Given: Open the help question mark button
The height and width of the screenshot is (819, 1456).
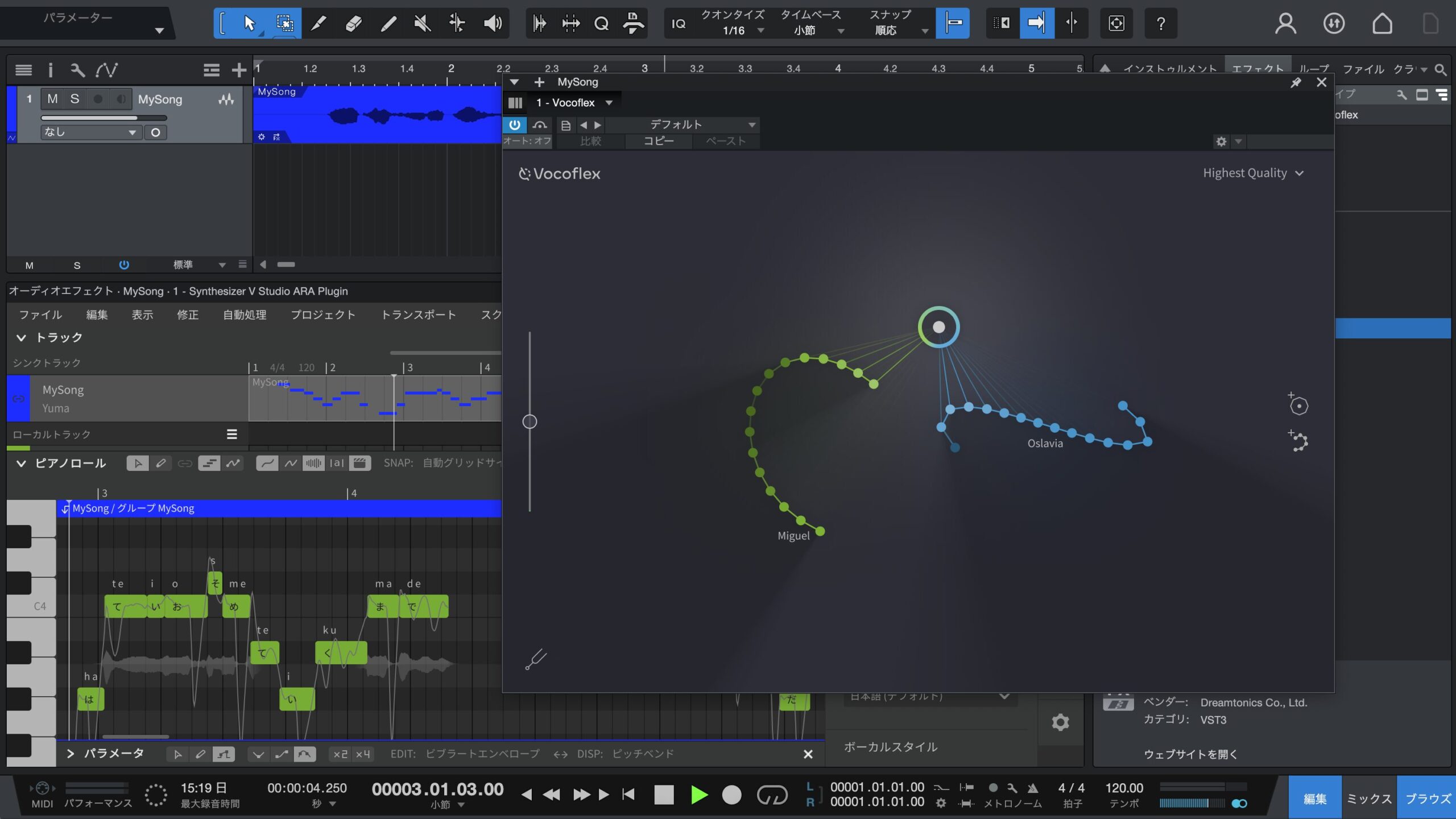Looking at the screenshot, I should (1161, 23).
